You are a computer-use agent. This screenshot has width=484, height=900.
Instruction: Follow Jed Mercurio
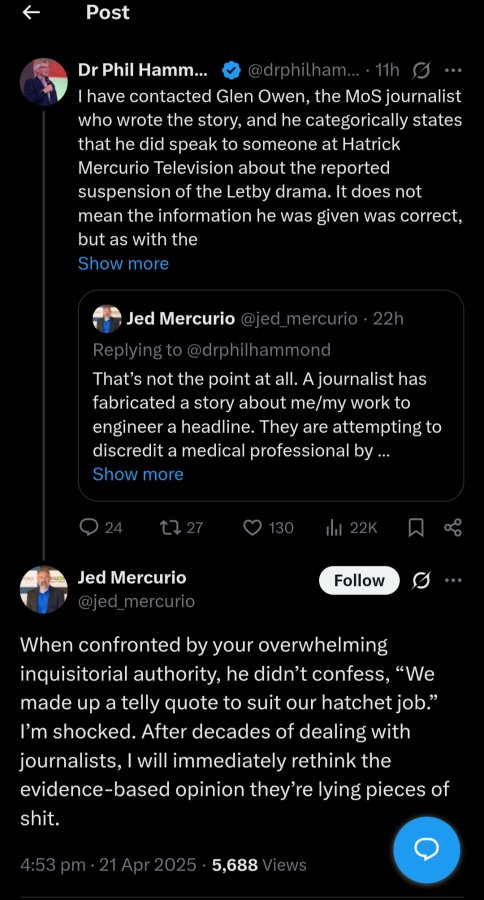pyautogui.click(x=359, y=580)
